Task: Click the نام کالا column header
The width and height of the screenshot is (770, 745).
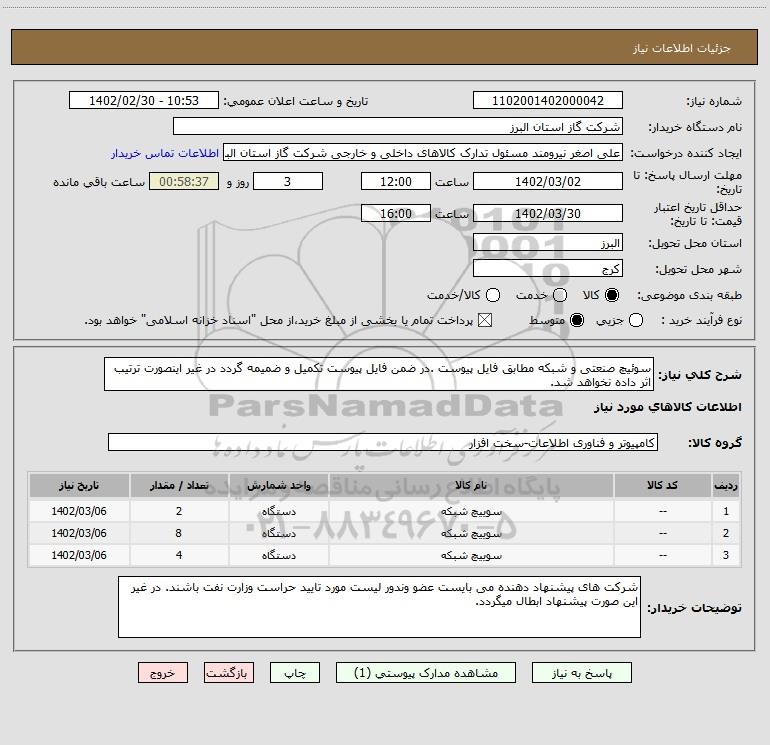Action: pyautogui.click(x=471, y=486)
